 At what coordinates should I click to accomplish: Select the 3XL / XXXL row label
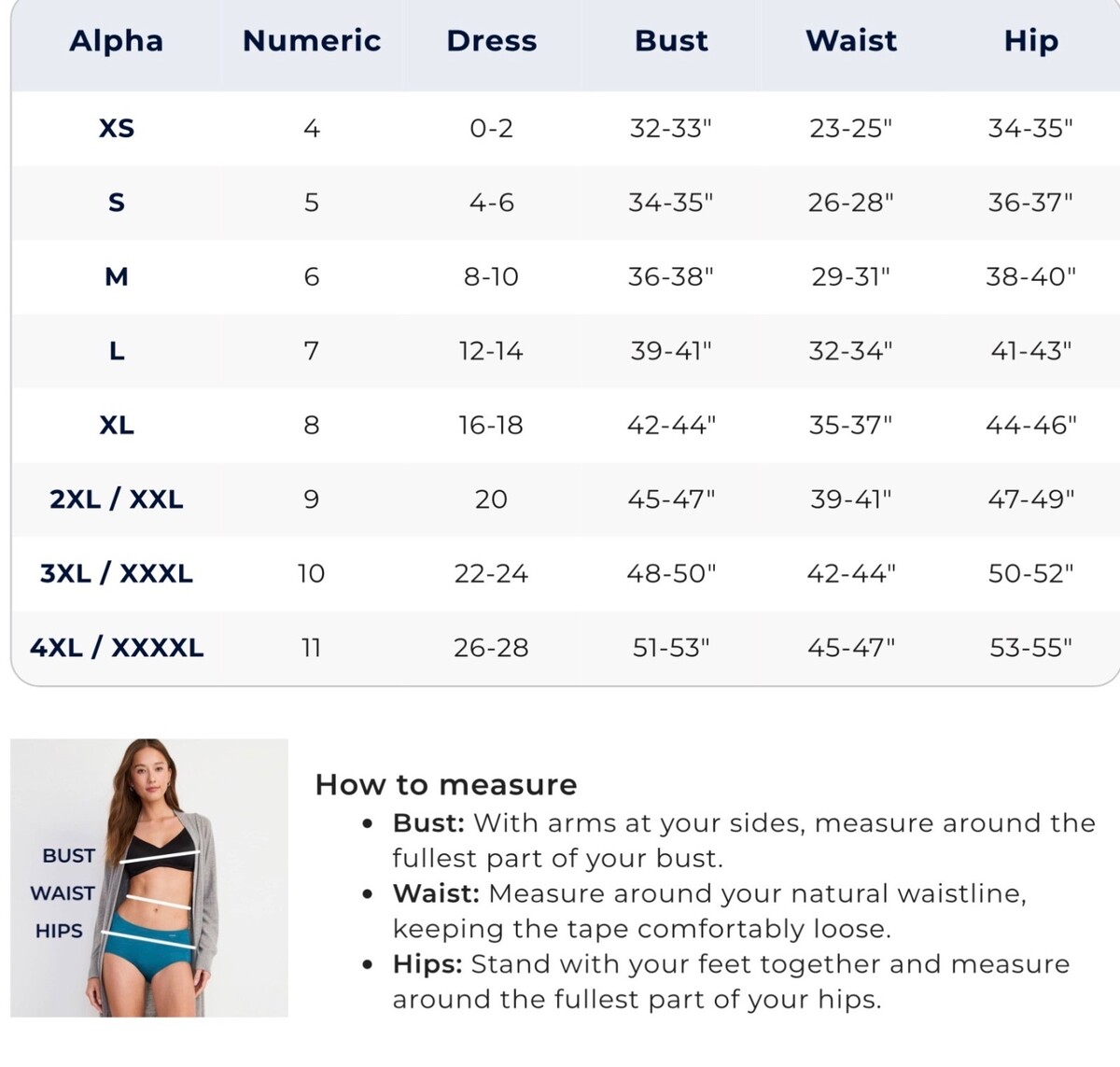[117, 573]
